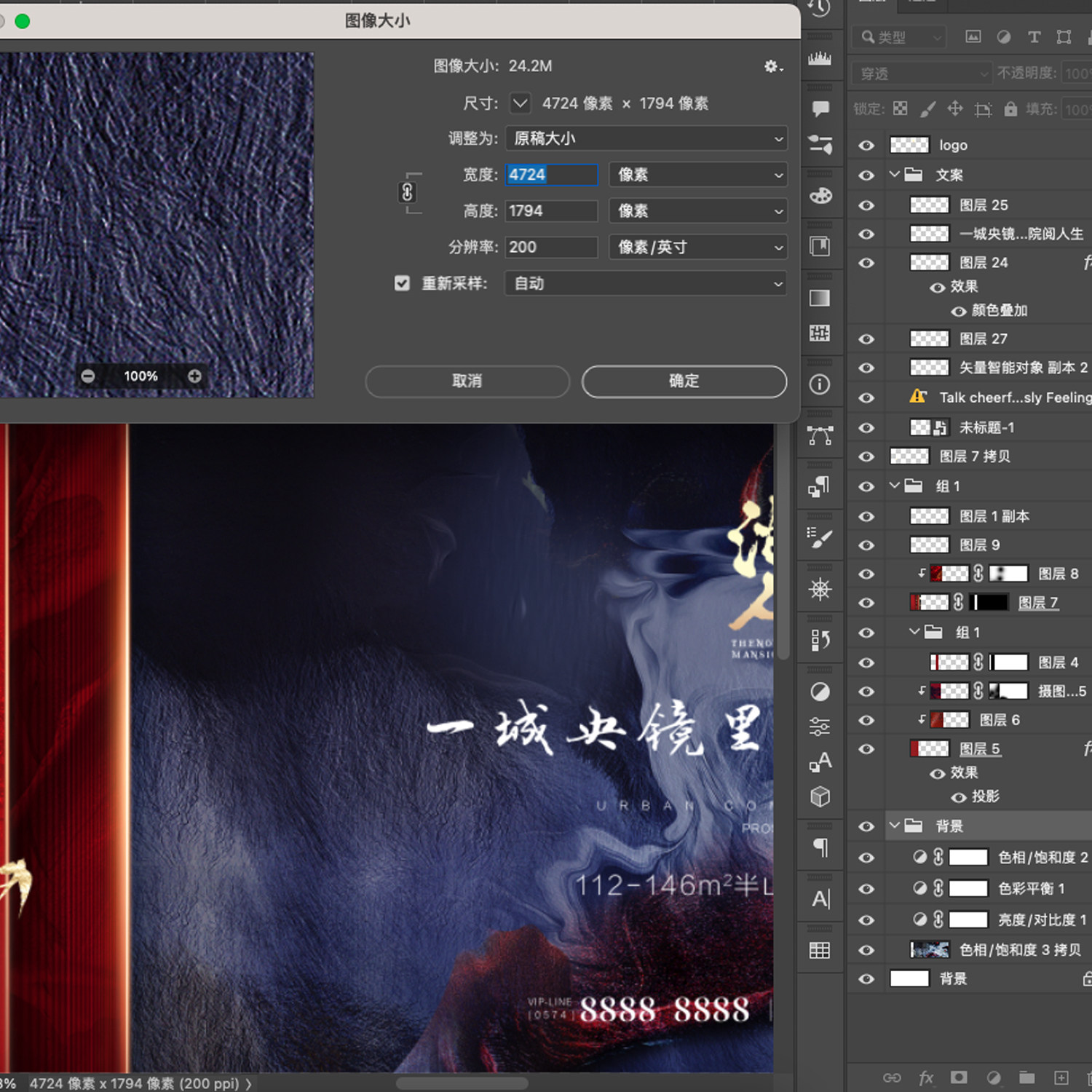Open the Layer Comps panel icon
This screenshot has height=1092, width=1092.
pos(820,640)
